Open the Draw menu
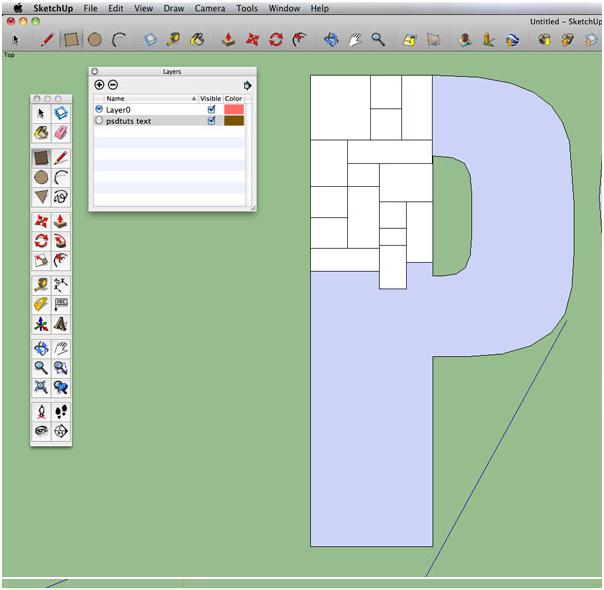Screen dimensions: 604x590 [173, 8]
